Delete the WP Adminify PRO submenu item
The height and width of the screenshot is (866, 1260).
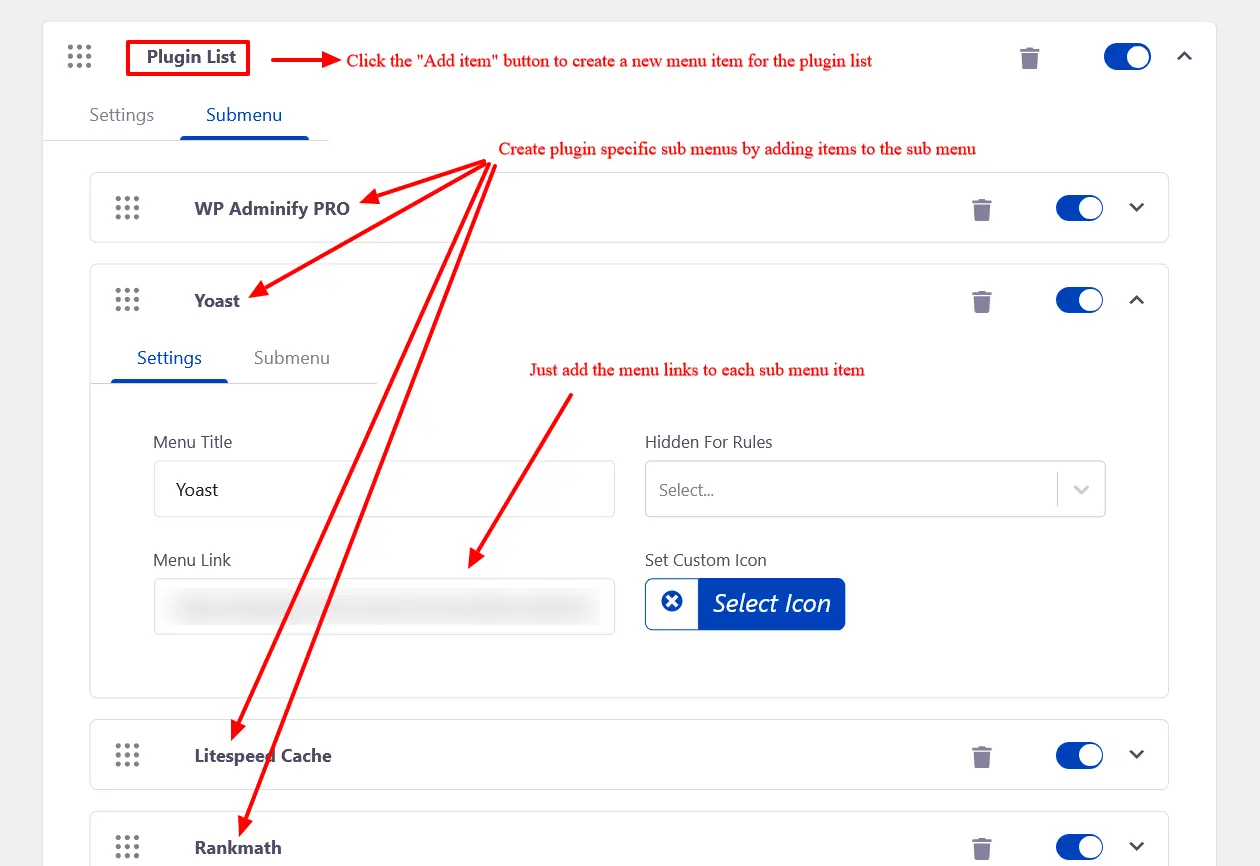point(982,209)
